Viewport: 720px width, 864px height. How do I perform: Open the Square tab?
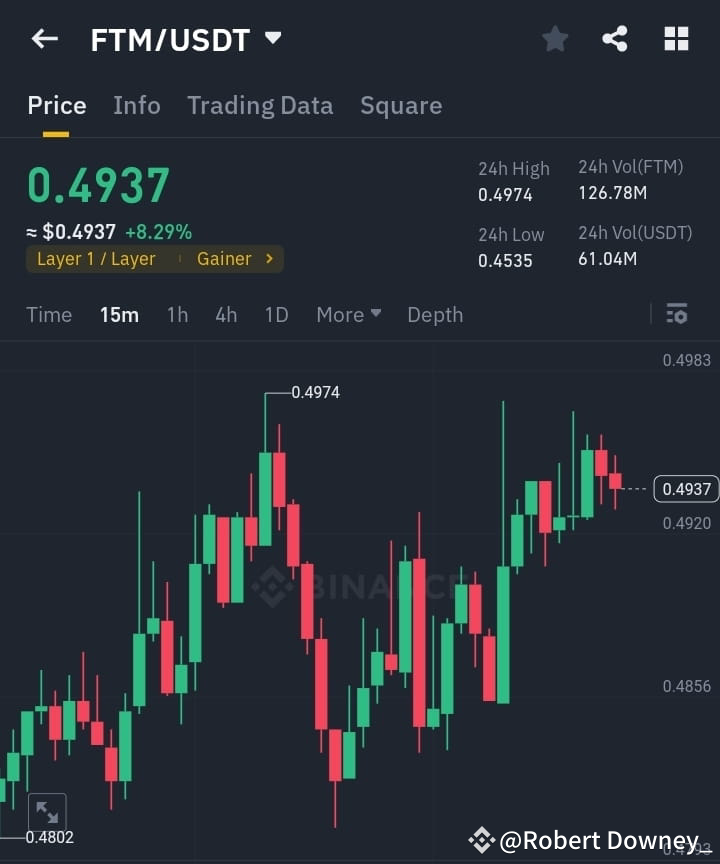[401, 105]
